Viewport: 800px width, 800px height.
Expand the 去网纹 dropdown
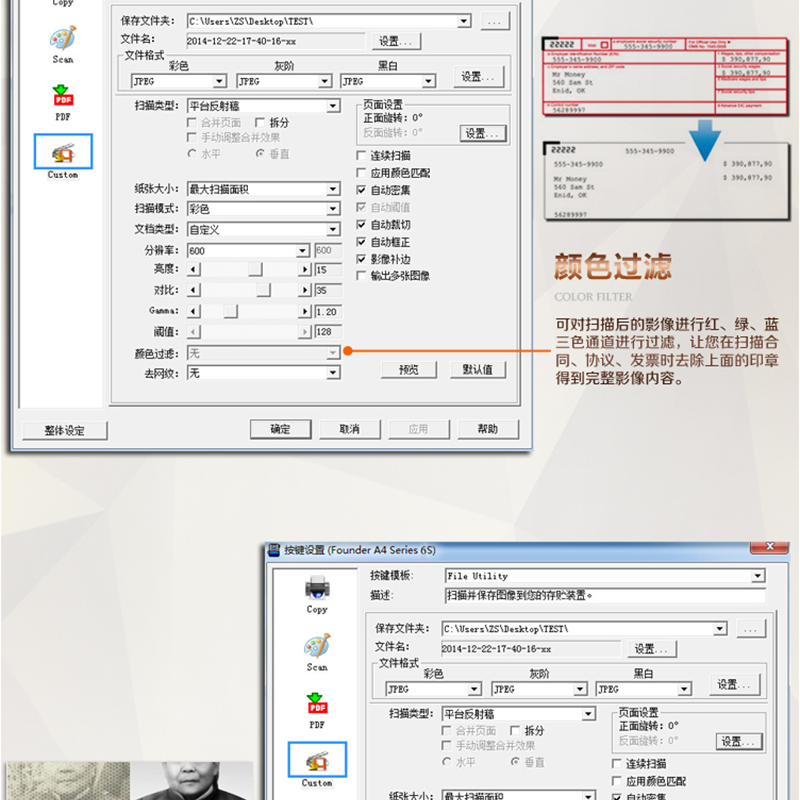click(333, 373)
